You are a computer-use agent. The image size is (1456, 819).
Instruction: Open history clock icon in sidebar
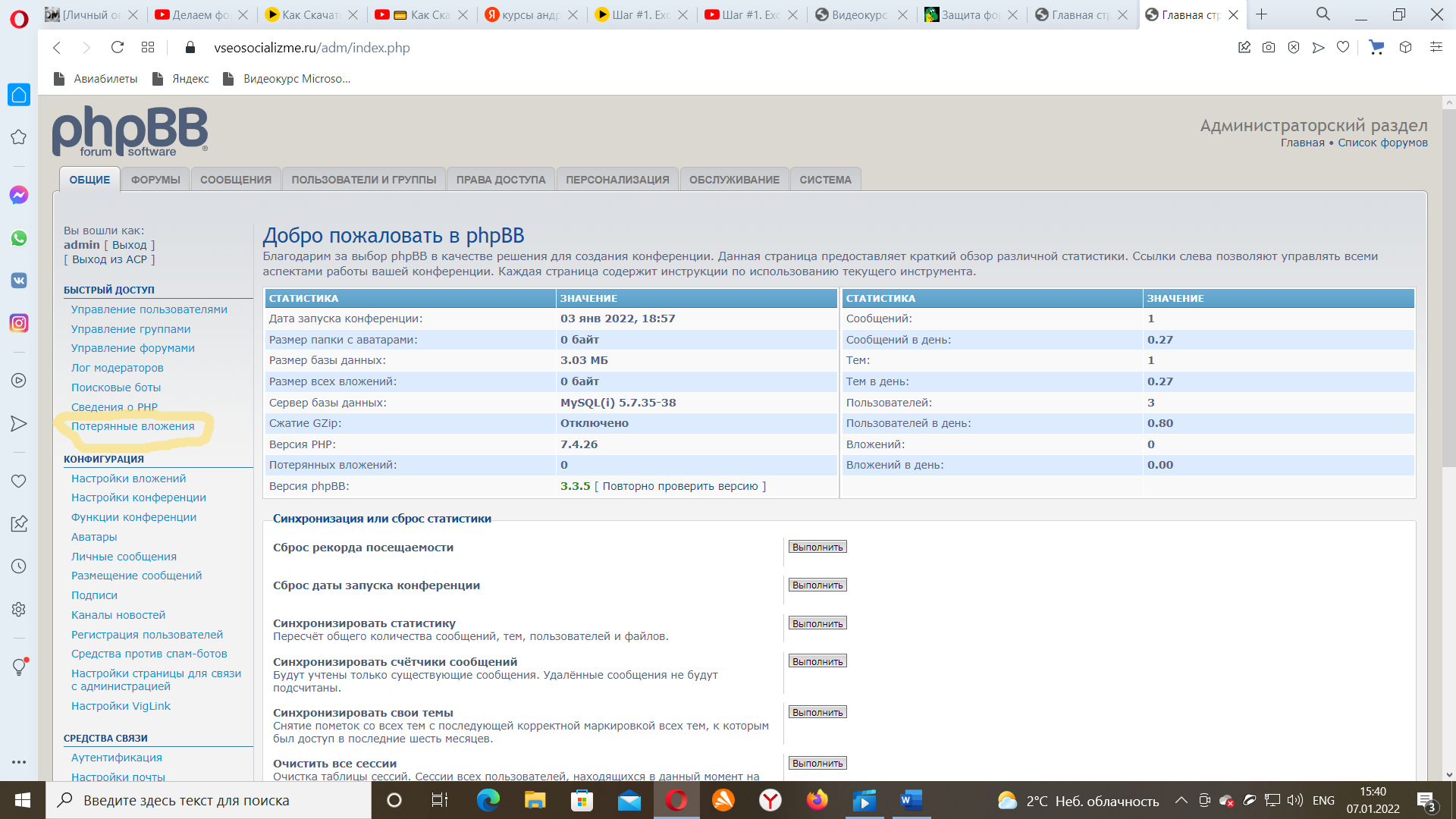click(x=19, y=566)
